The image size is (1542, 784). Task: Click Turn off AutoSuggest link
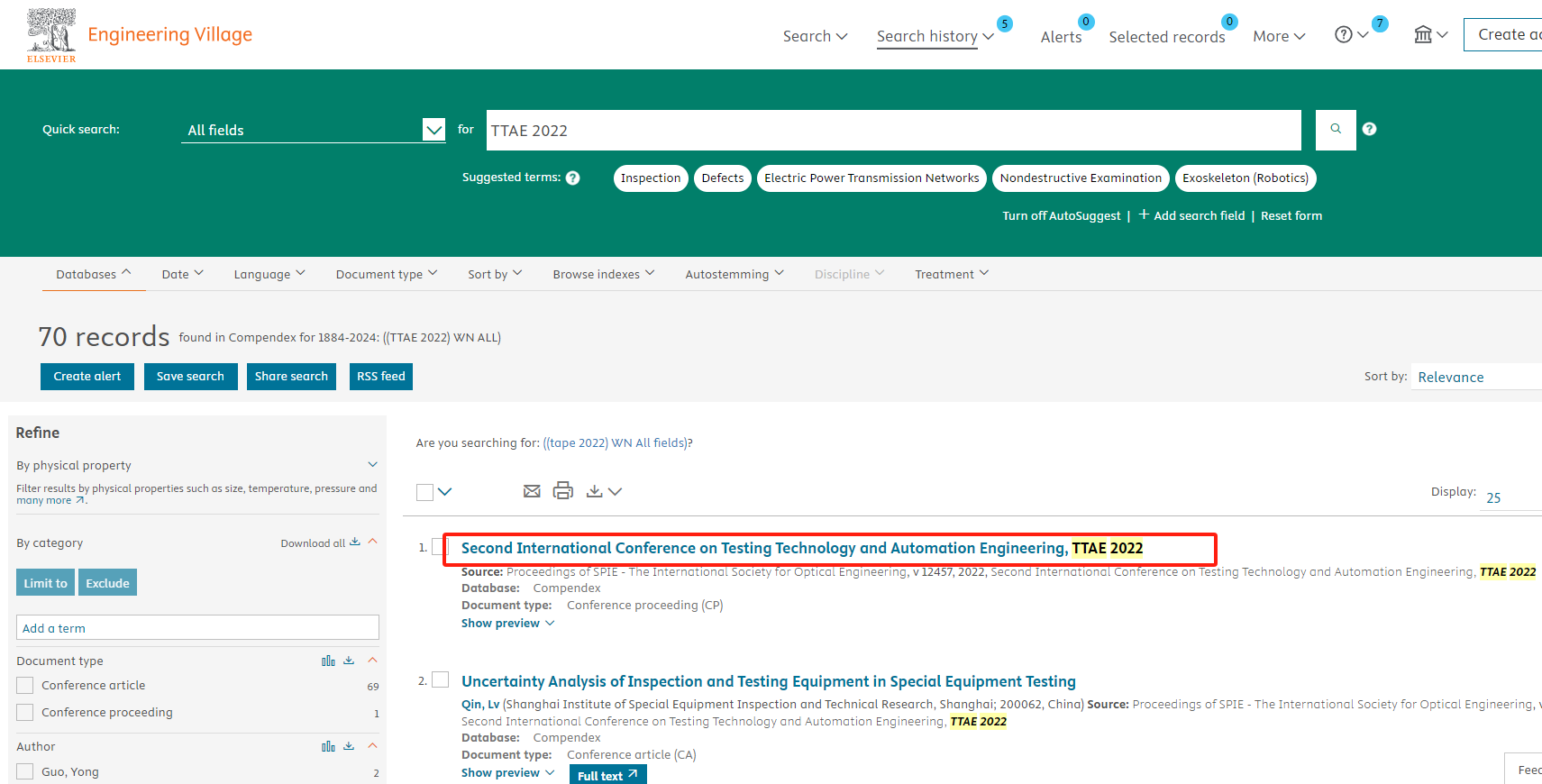coord(1062,215)
